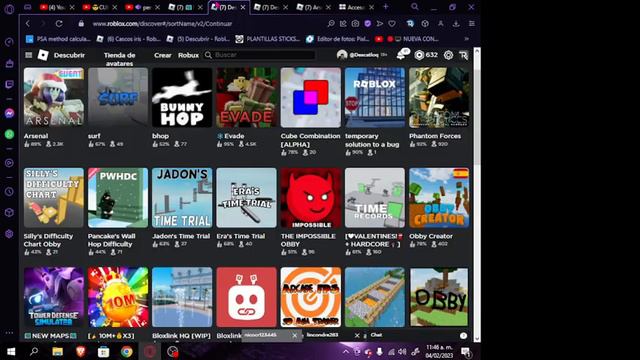Add page to bookmarks with heart icon
640x360 pixels.
(x=392, y=24)
